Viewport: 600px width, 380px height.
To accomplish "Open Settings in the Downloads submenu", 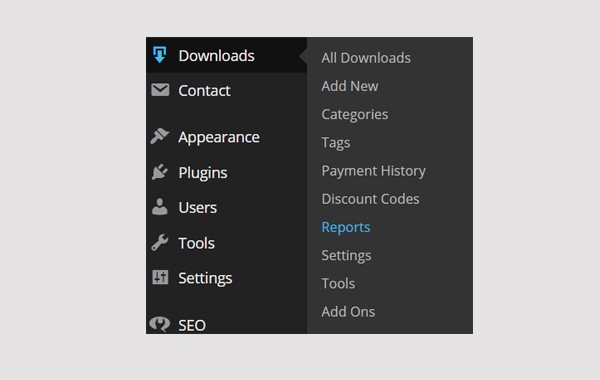I will (x=346, y=256).
